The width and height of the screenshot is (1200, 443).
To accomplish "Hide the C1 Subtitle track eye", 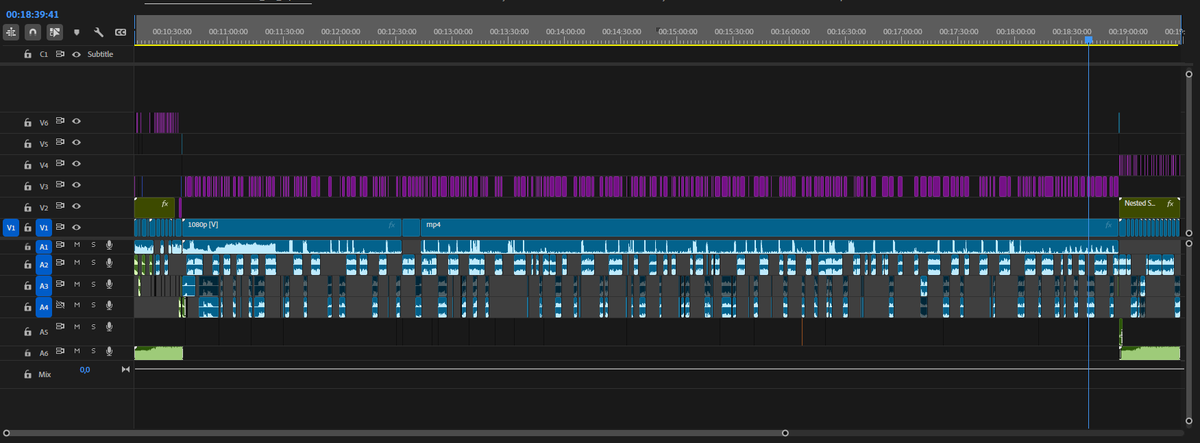I will tap(76, 54).
